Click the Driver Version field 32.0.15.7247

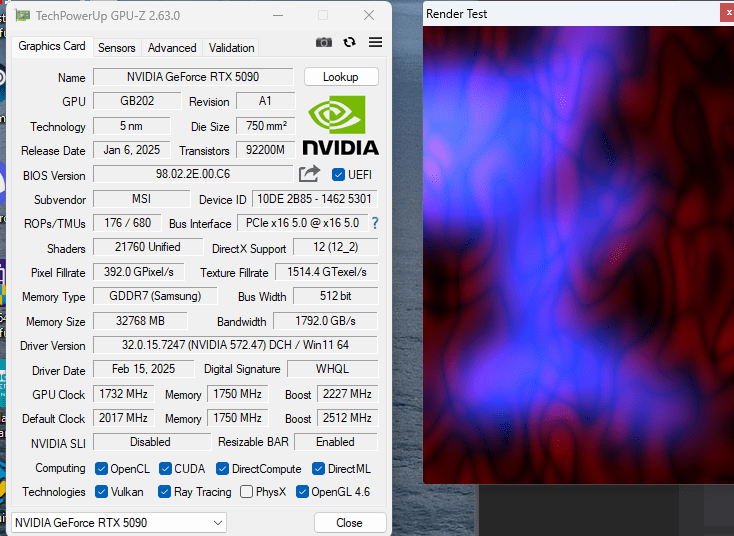235,345
